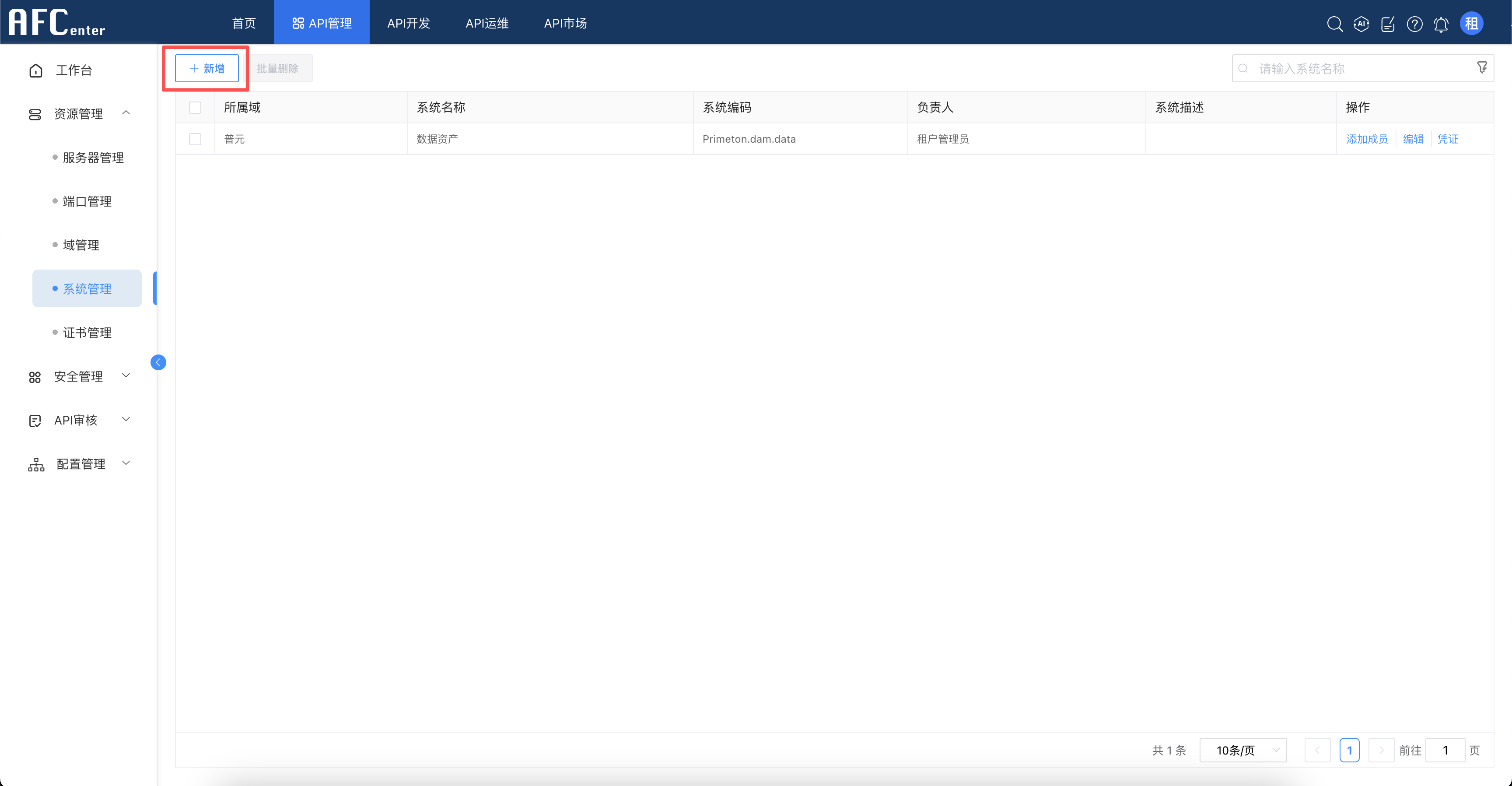Screen dimensions: 1512x786
Task: Click the 添加成员 link for the 数据资产 row
Action: (1366, 139)
